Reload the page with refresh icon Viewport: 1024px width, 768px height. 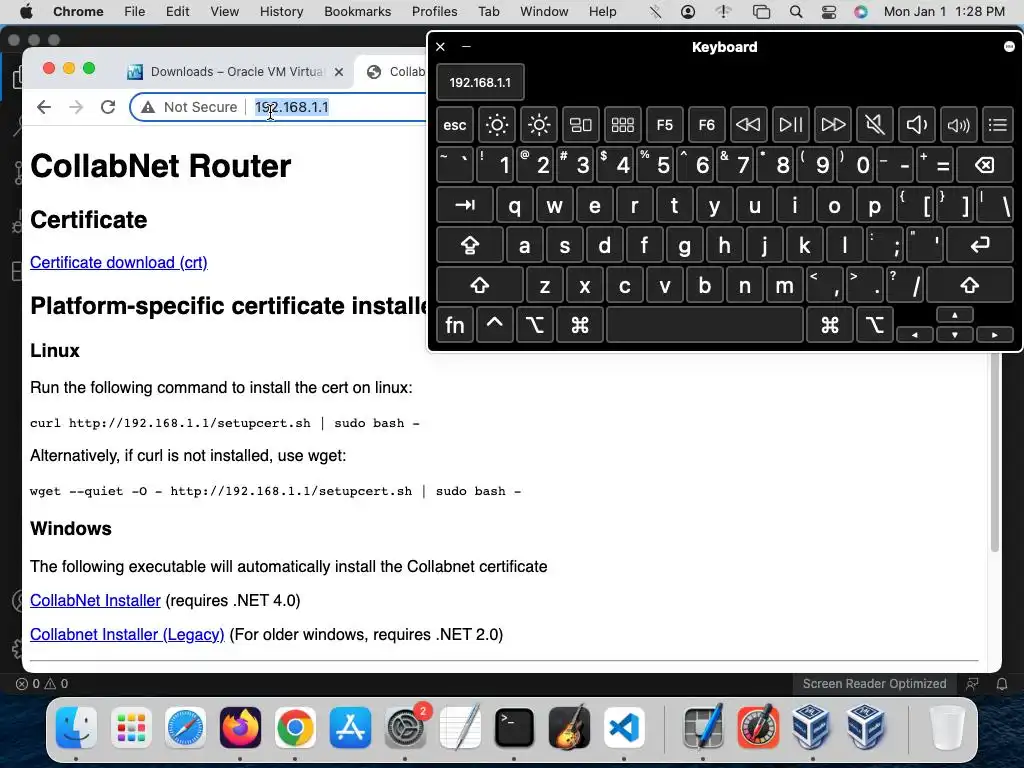point(108,107)
